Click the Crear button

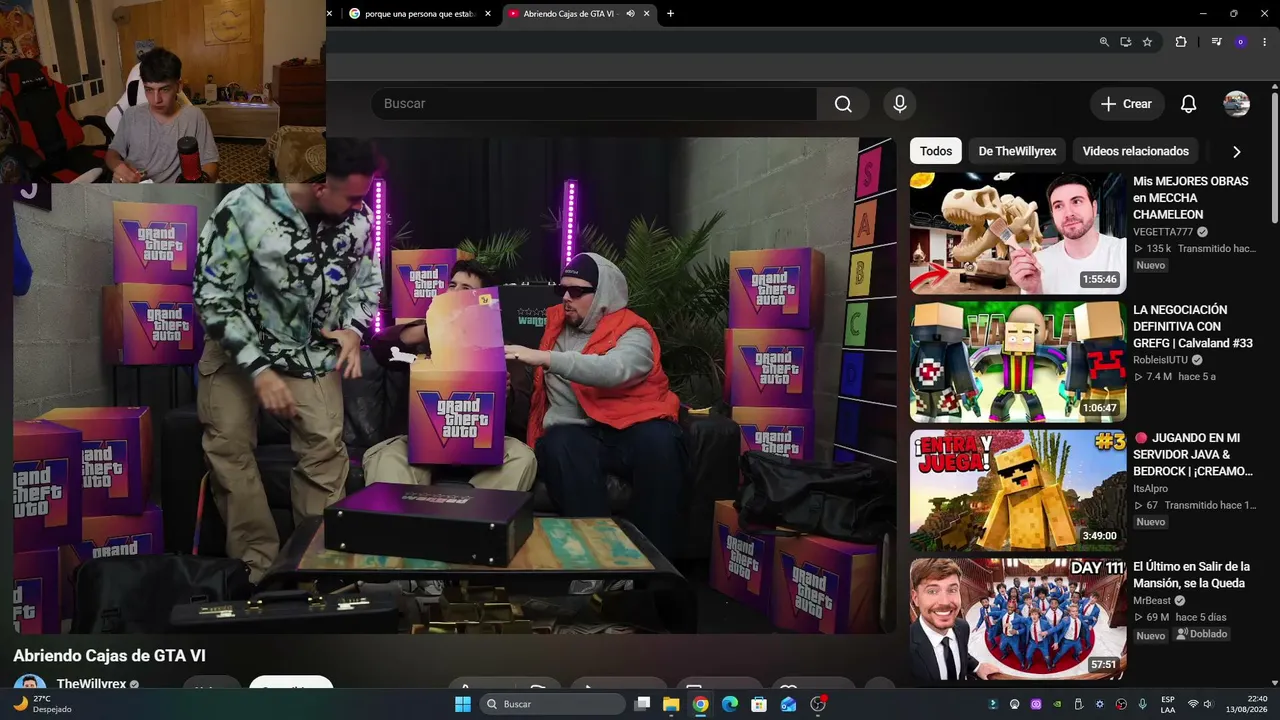coord(1126,104)
